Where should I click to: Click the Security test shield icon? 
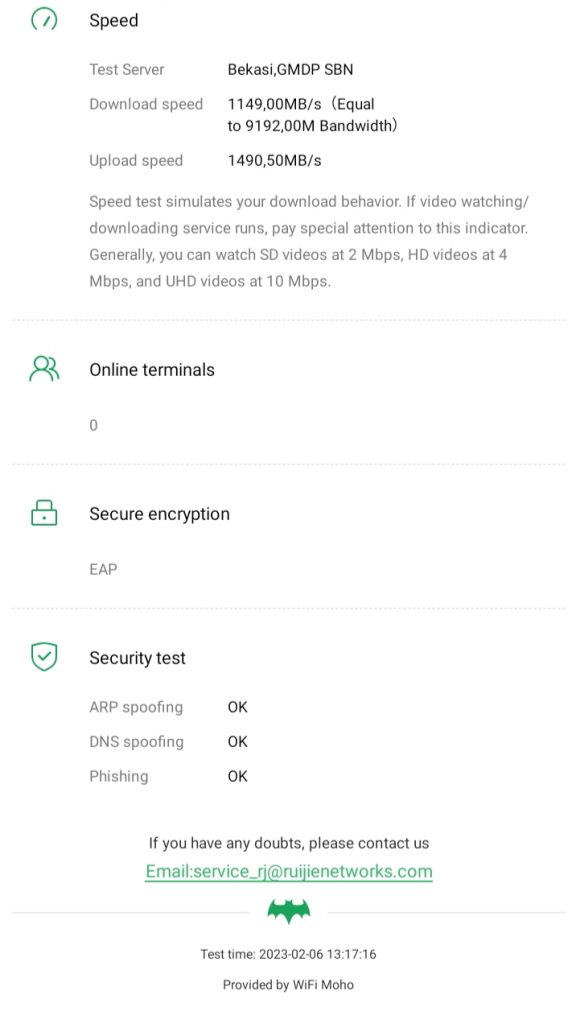[44, 657]
